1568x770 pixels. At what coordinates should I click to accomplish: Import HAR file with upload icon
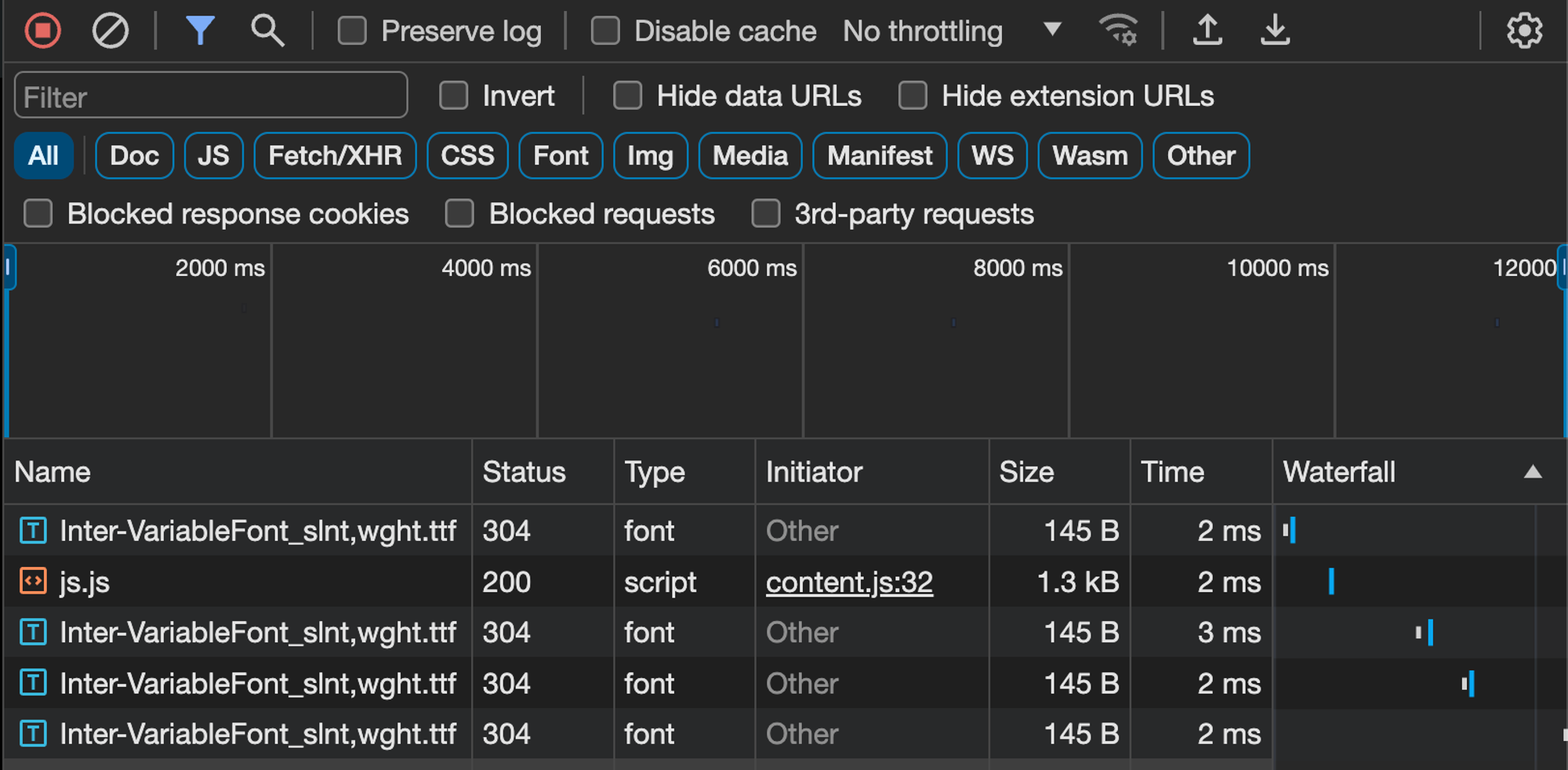1207,31
